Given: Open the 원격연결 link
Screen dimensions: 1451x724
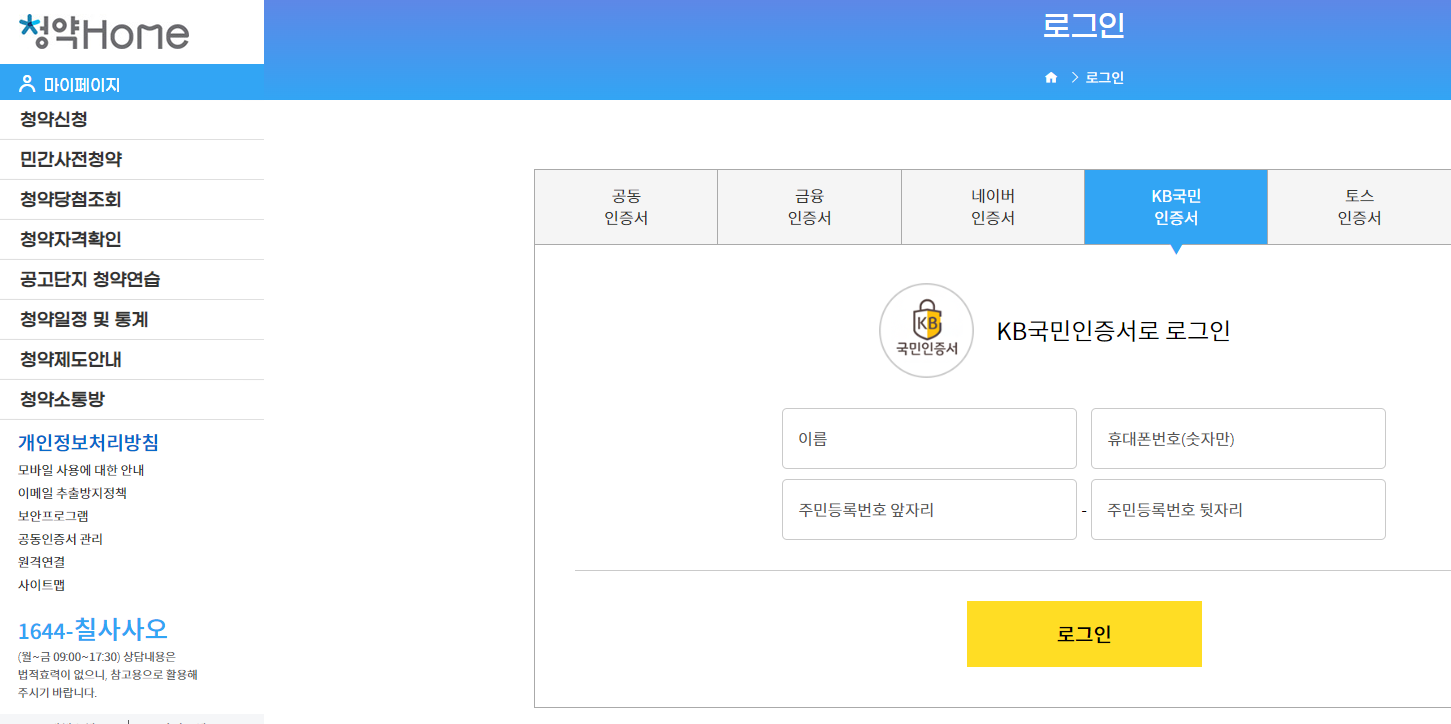Looking at the screenshot, I should [41, 562].
